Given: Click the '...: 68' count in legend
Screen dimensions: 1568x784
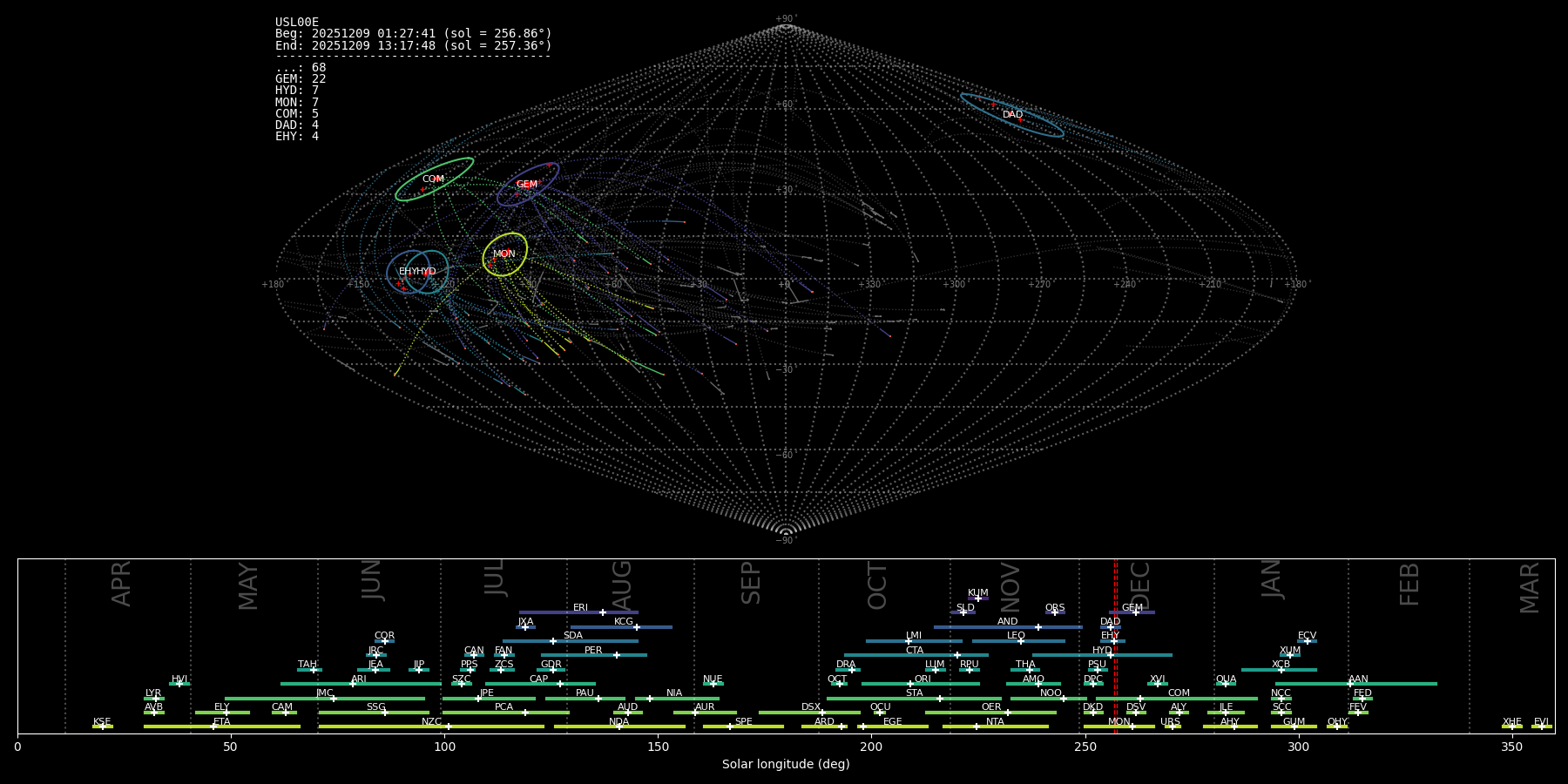Looking at the screenshot, I should 301,68.
